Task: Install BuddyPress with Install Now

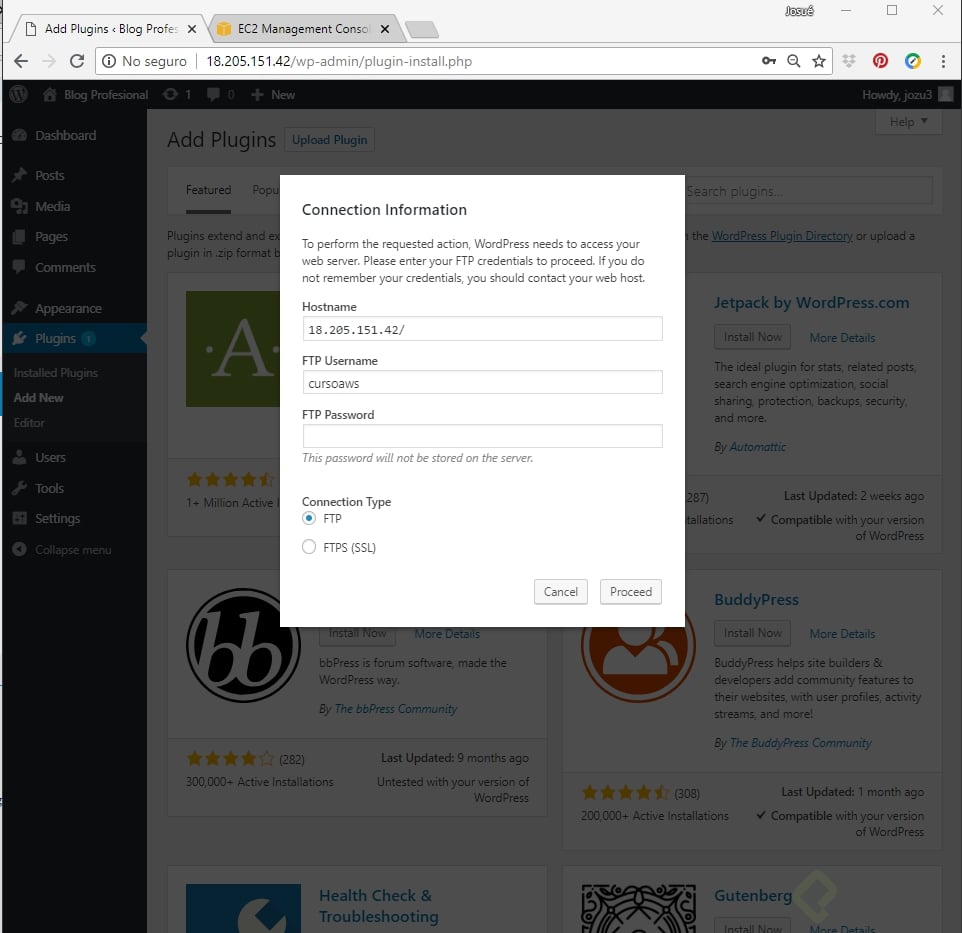Action: [x=752, y=633]
